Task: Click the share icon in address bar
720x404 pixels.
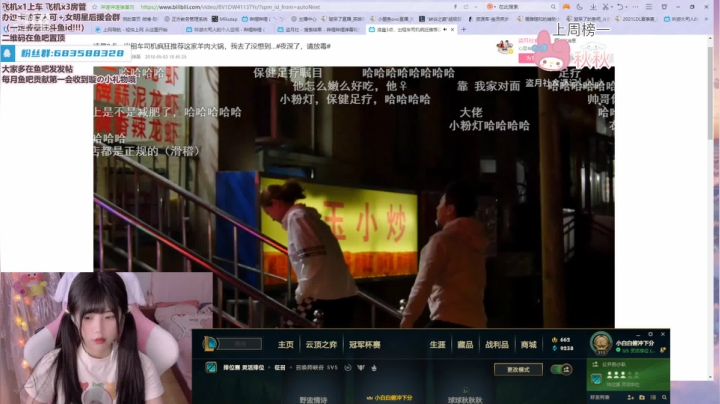Action: click(466, 7)
